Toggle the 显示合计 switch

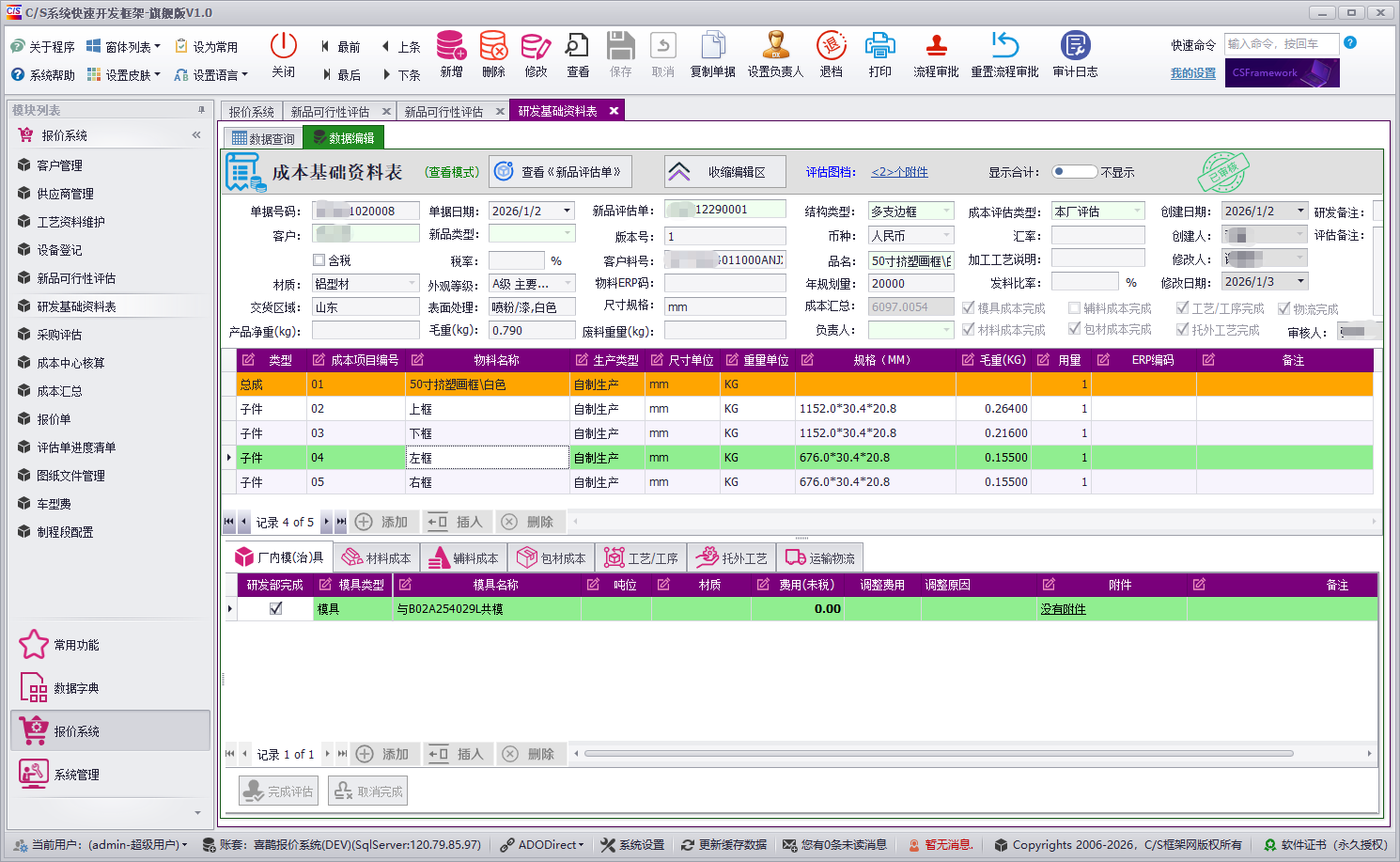pos(1074,171)
